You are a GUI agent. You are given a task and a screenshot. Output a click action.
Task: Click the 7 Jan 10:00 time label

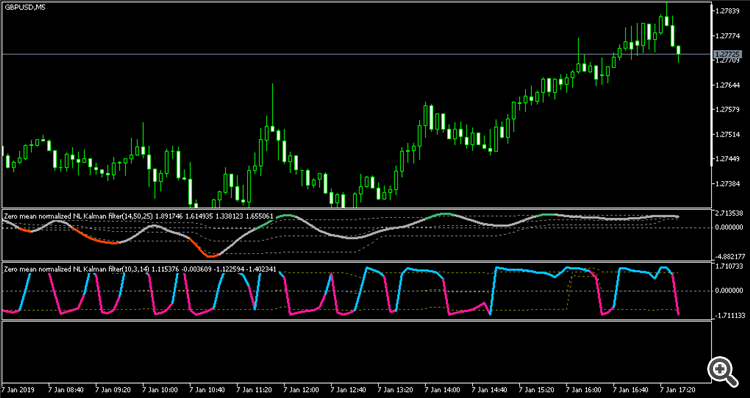click(x=160, y=390)
